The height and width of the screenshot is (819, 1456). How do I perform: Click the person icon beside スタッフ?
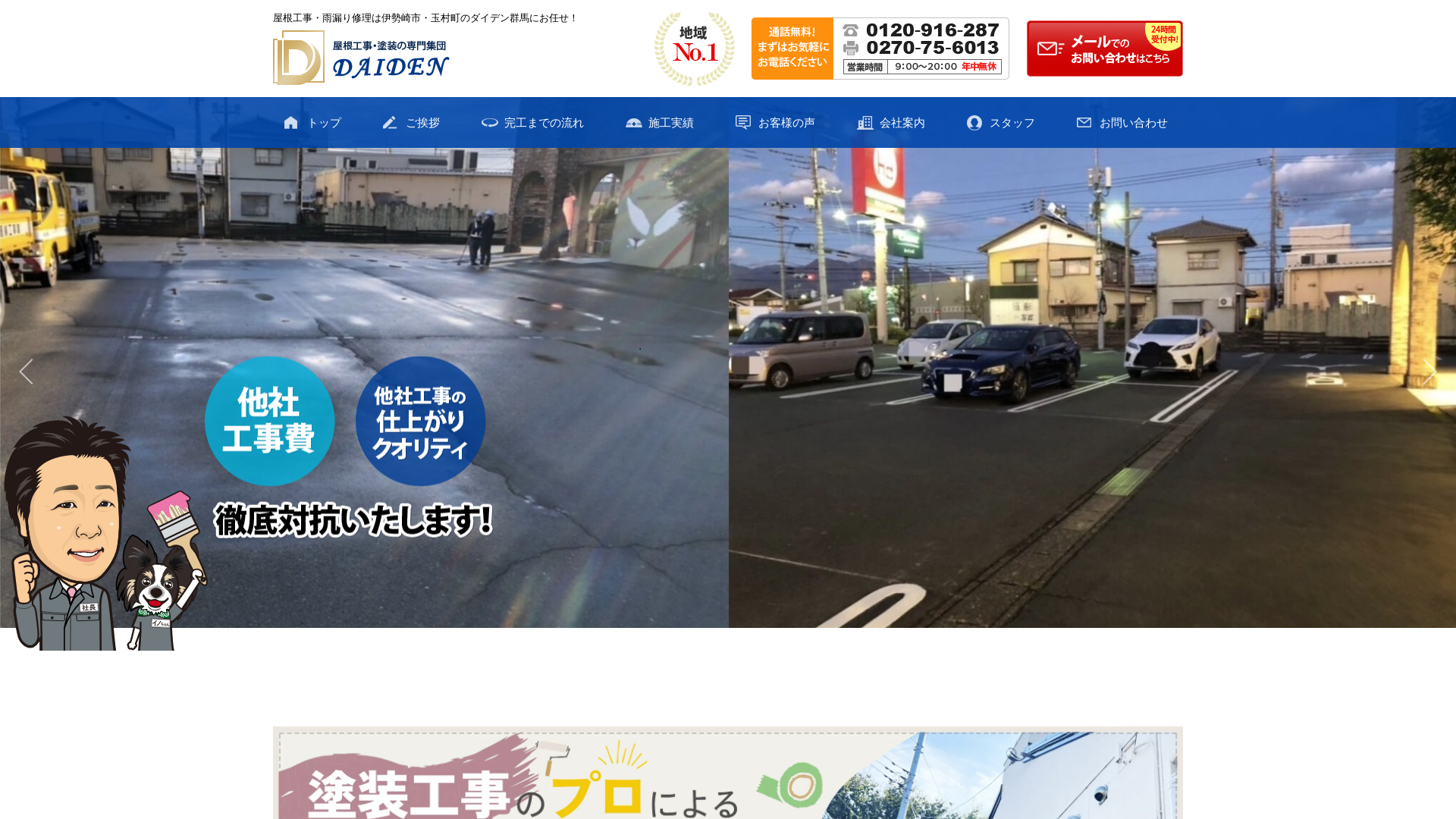pos(974,123)
